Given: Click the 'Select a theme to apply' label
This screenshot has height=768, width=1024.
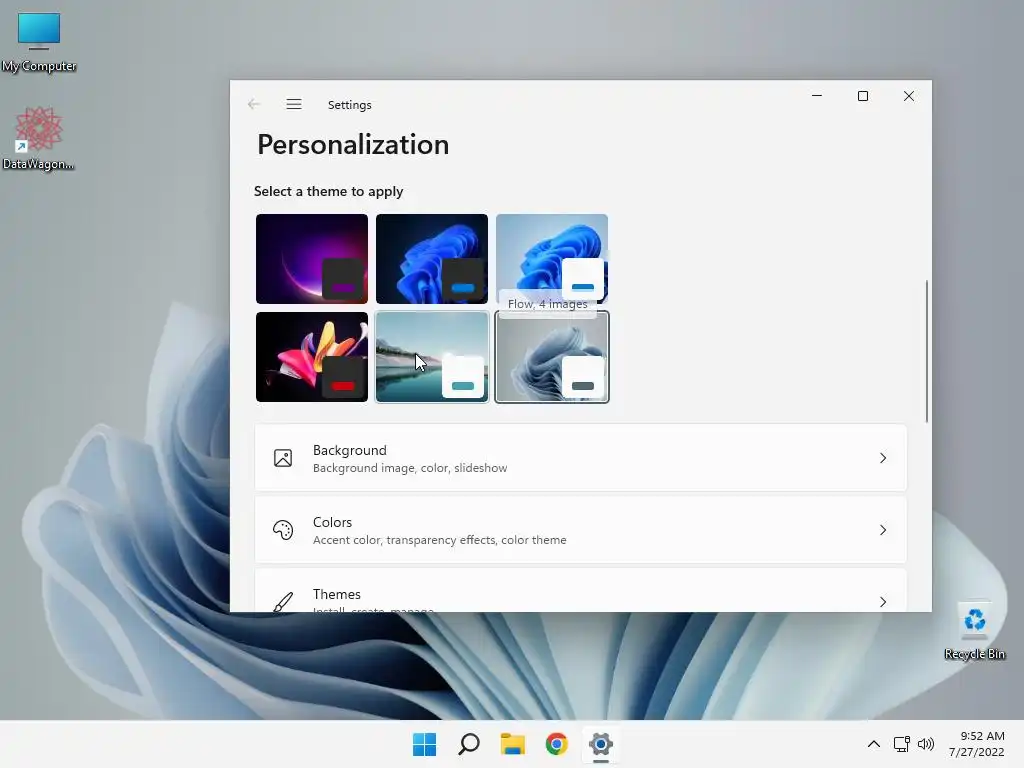Looking at the screenshot, I should click(328, 191).
